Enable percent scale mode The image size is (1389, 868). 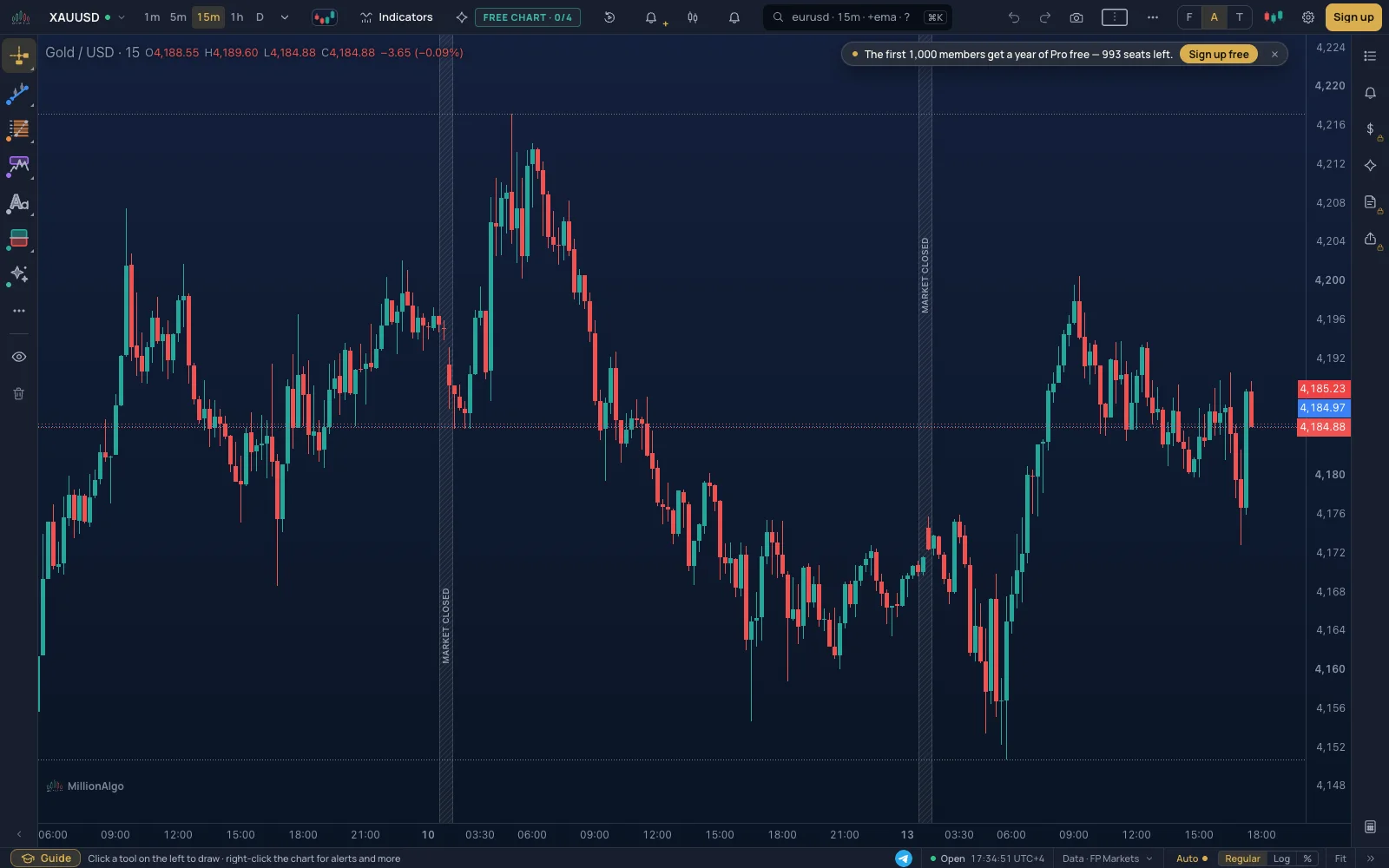pyautogui.click(x=1307, y=858)
